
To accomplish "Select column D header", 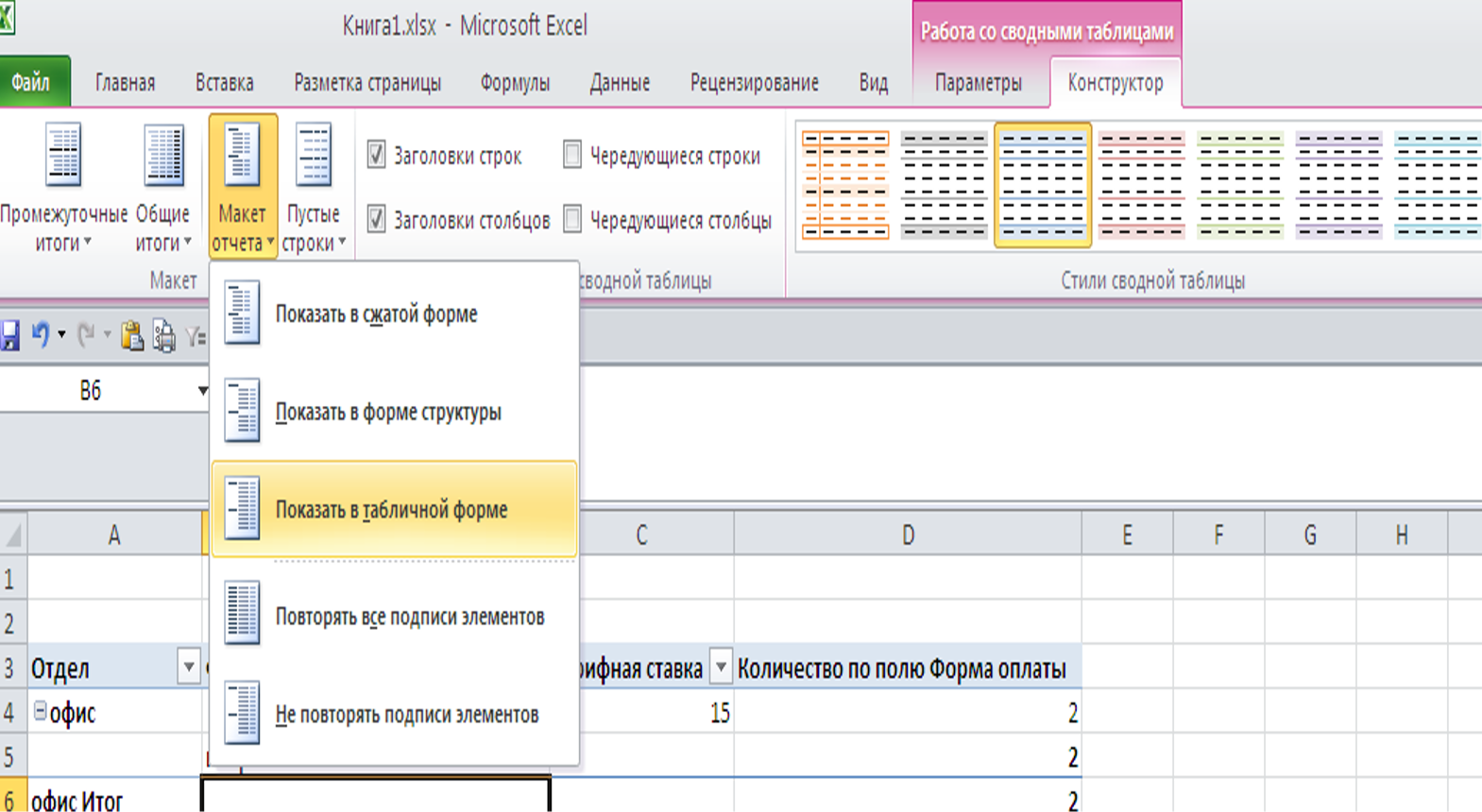I will [x=908, y=535].
